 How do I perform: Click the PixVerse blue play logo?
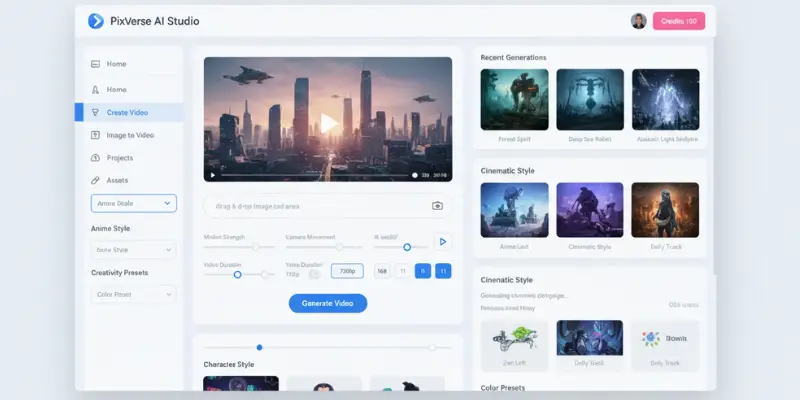(95, 21)
